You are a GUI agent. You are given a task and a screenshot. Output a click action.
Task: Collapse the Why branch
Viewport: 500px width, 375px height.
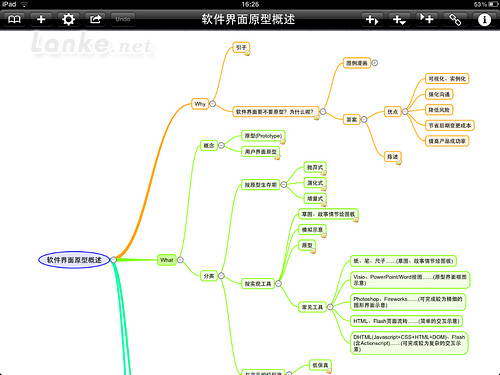click(x=213, y=104)
